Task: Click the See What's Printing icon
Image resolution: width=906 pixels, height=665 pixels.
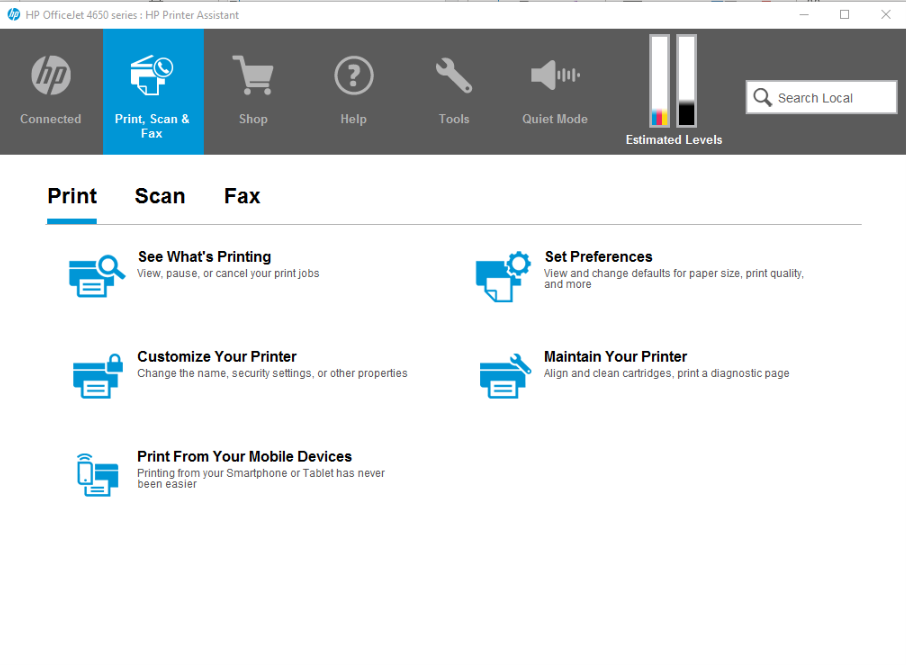Action: point(97,274)
